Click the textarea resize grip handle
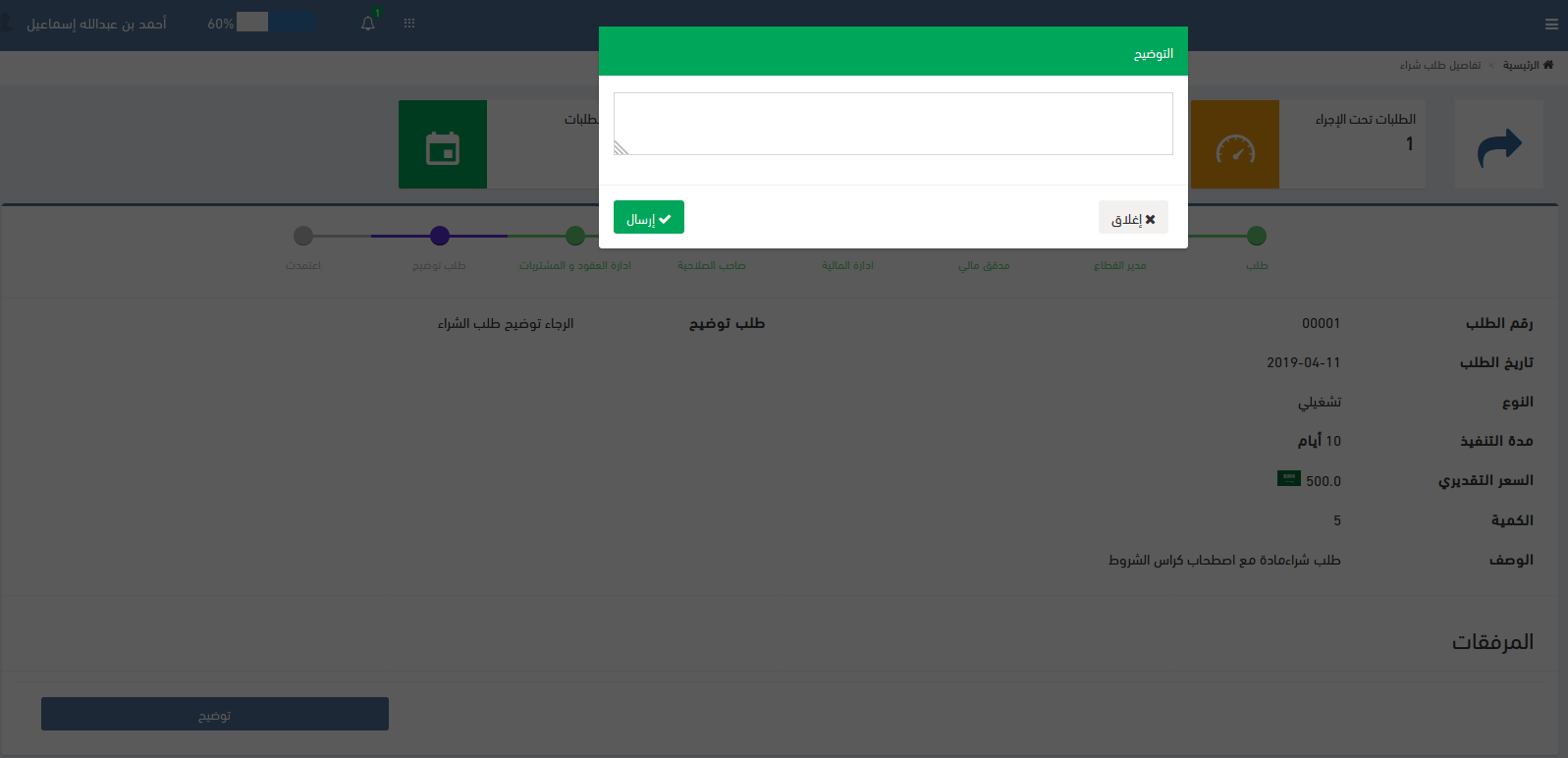Screen dimensions: 1568x758 click(621, 148)
